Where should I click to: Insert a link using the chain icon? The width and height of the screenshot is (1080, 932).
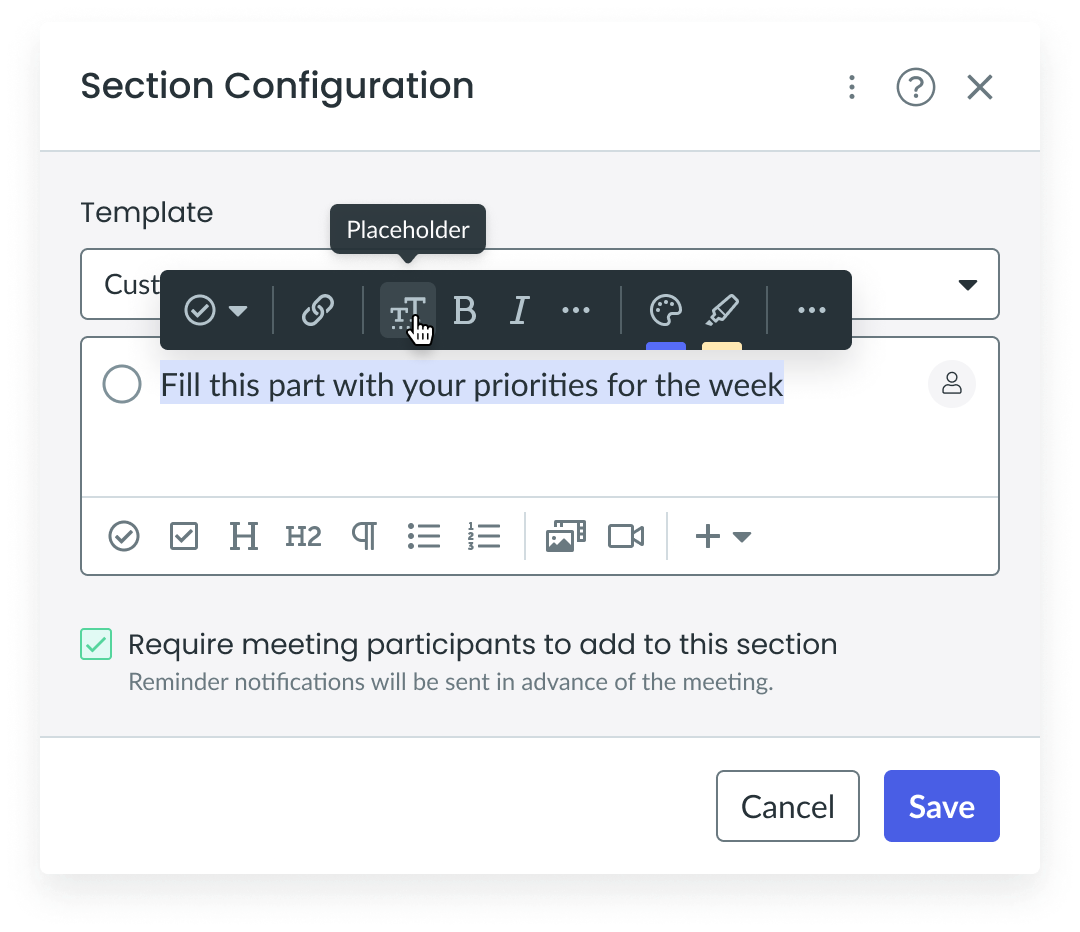pyautogui.click(x=318, y=311)
